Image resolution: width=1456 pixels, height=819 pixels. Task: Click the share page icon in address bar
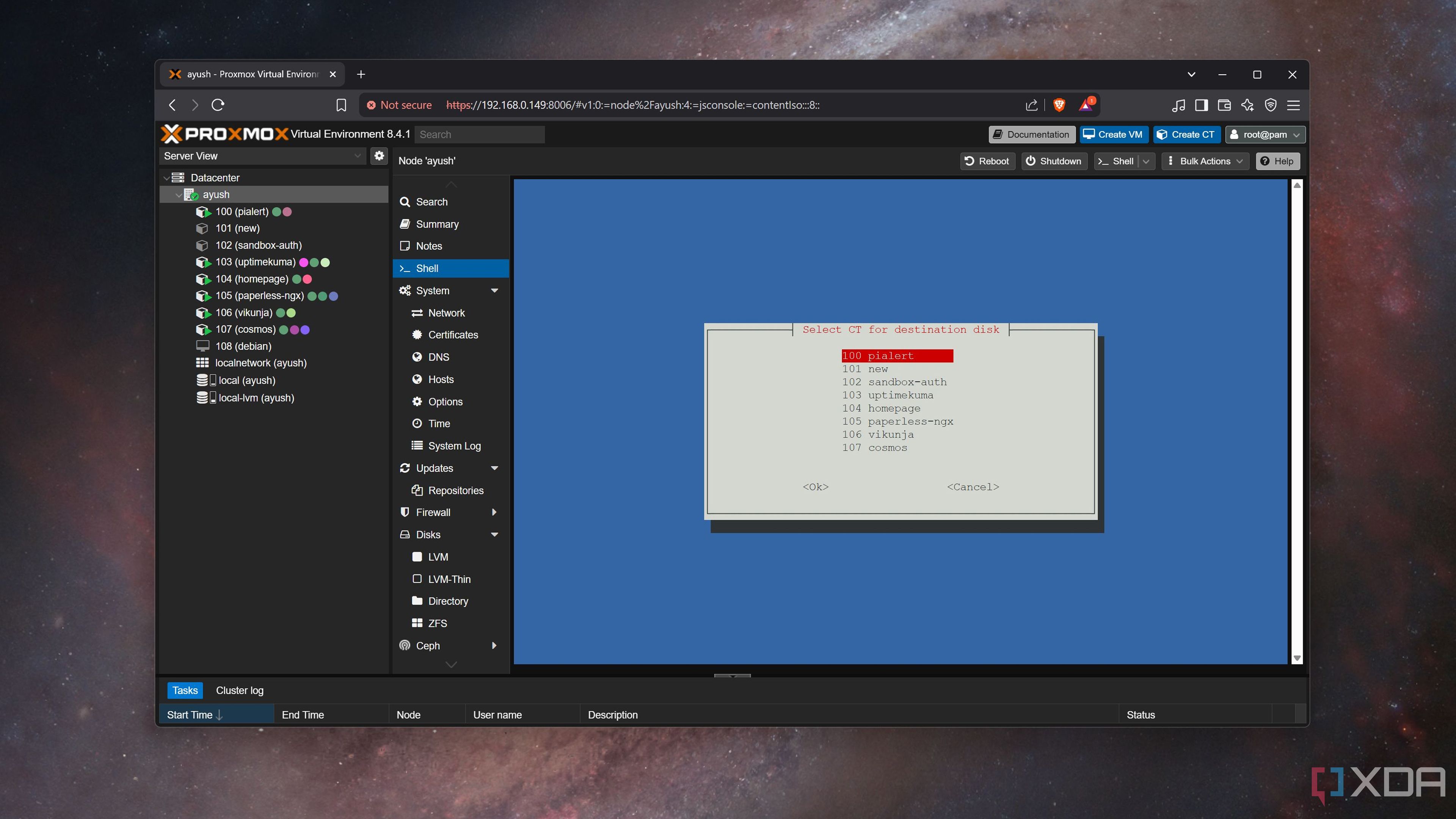[1031, 105]
